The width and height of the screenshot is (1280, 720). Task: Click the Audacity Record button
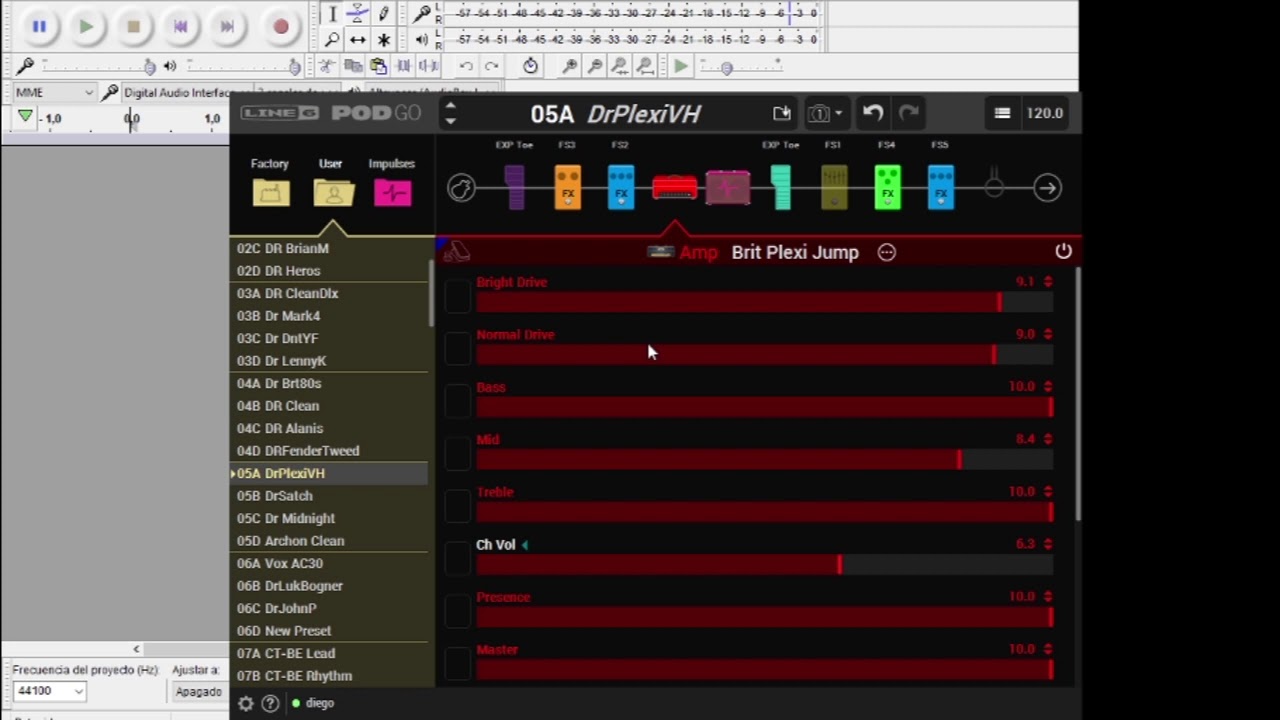pos(281,27)
